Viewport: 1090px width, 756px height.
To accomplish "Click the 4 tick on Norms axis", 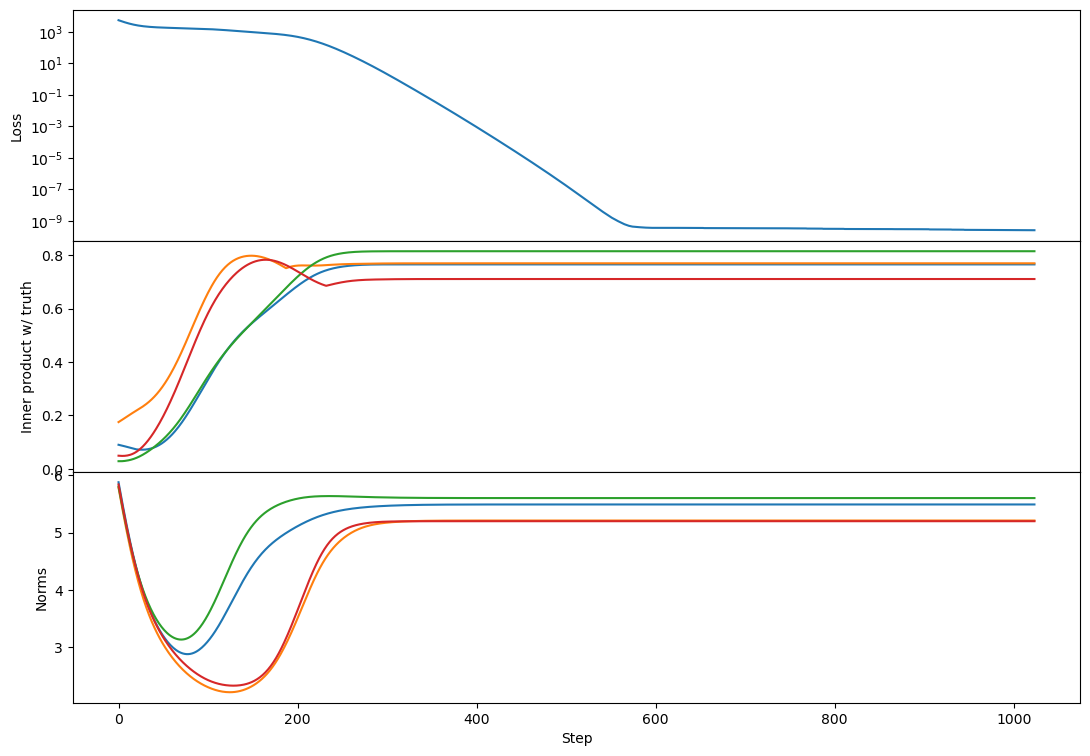I will tap(60, 590).
